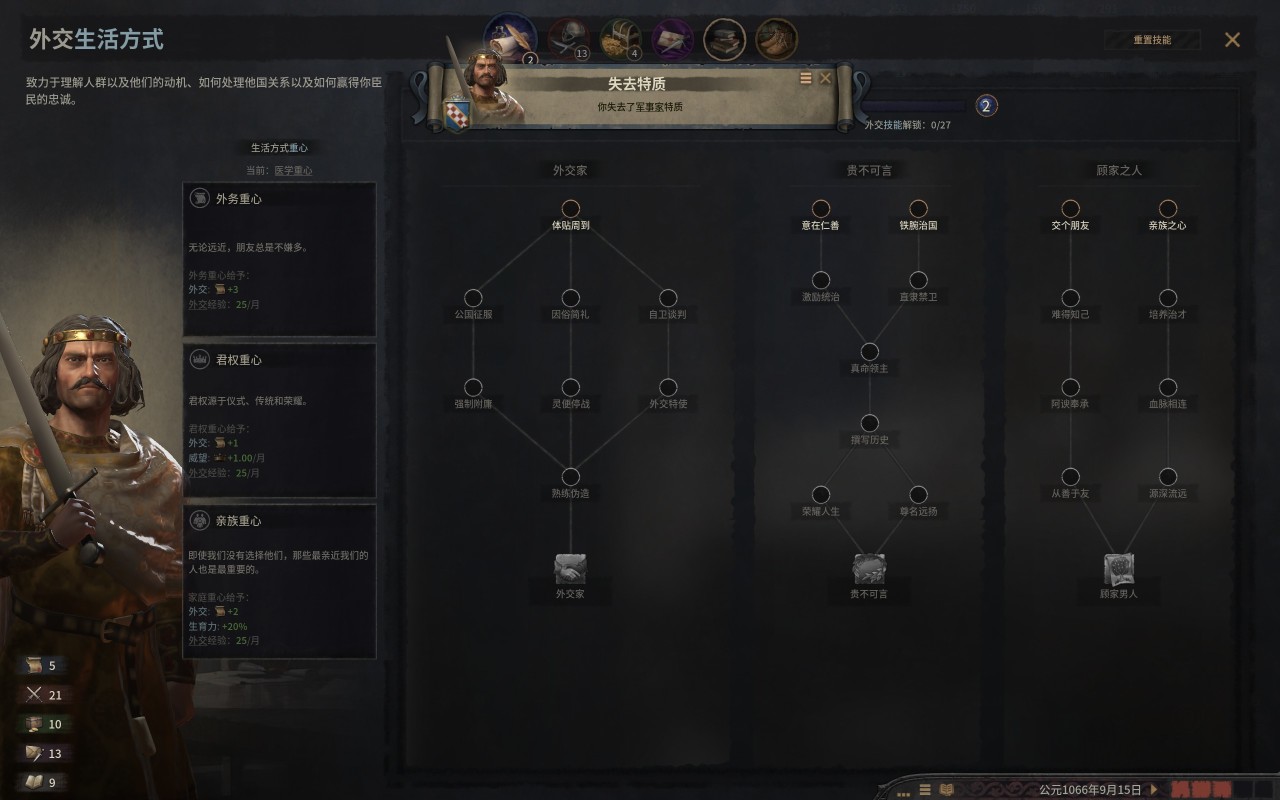Select the boots lifestyle icon
The width and height of the screenshot is (1280, 800).
click(x=776, y=39)
